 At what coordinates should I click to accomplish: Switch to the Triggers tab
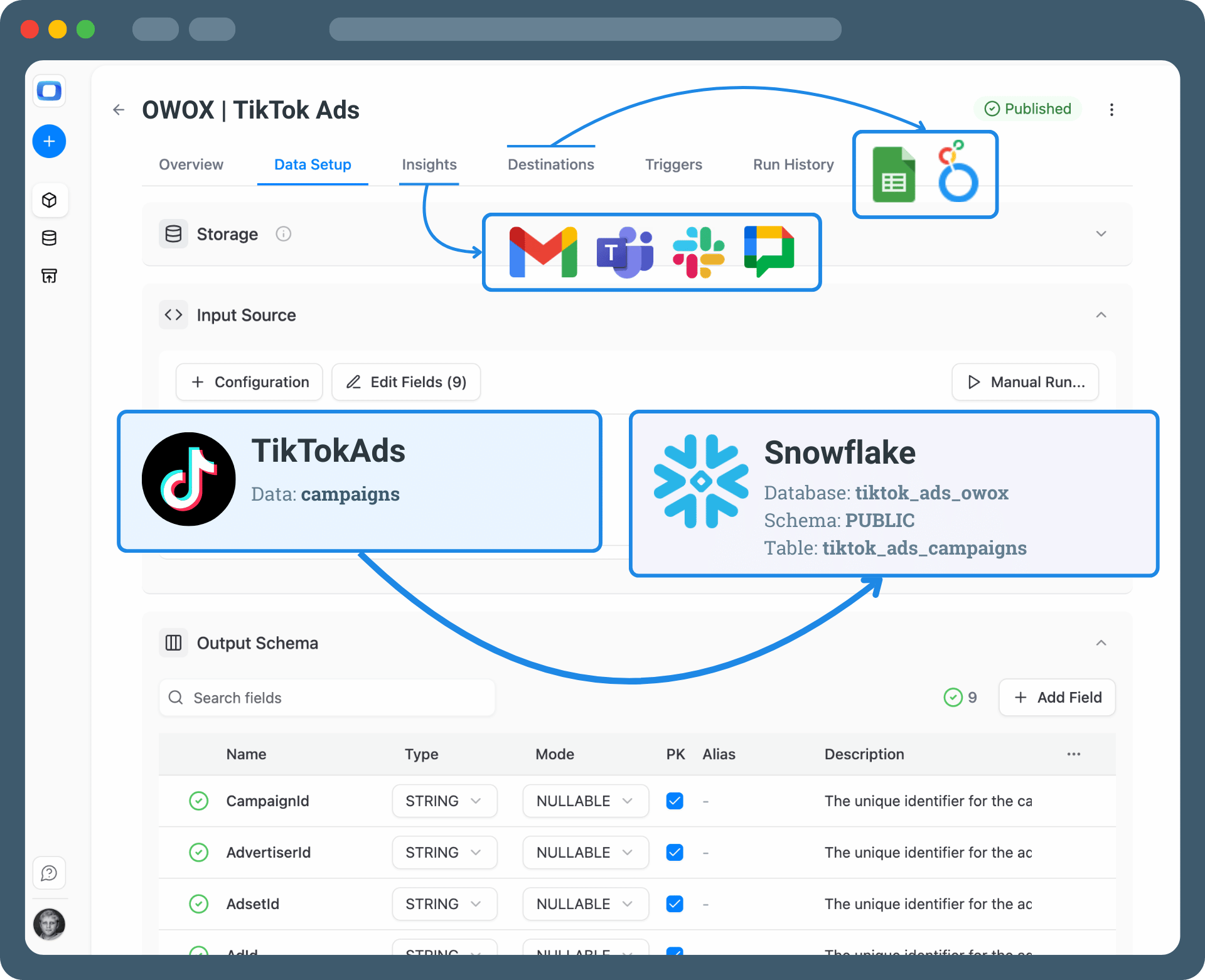673,164
